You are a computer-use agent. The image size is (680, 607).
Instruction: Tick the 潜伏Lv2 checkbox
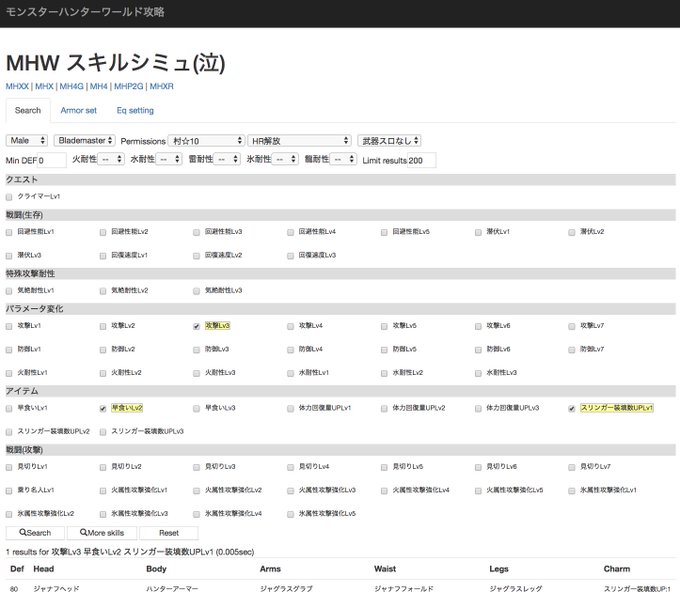point(572,232)
